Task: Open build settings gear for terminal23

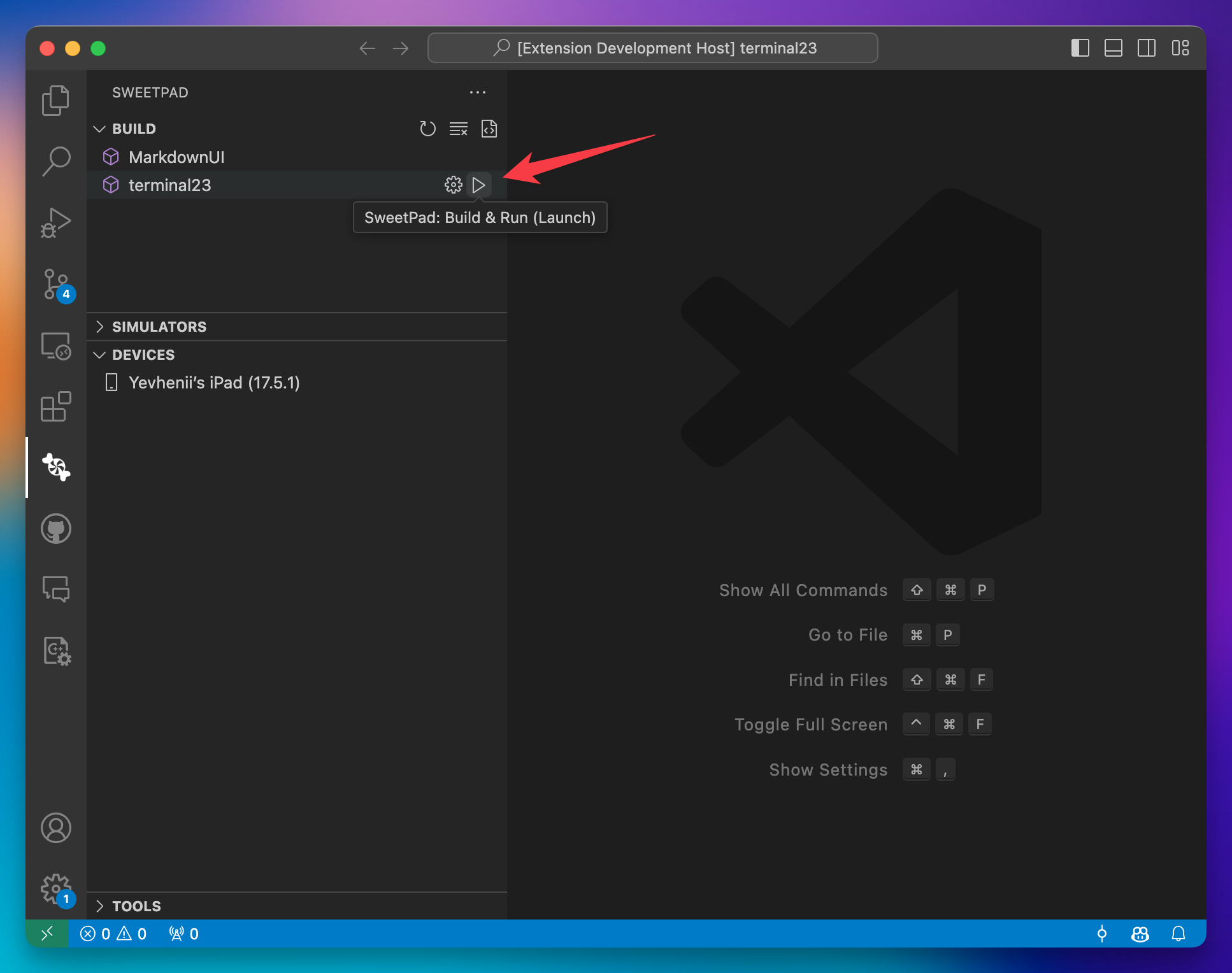Action: pyautogui.click(x=453, y=185)
